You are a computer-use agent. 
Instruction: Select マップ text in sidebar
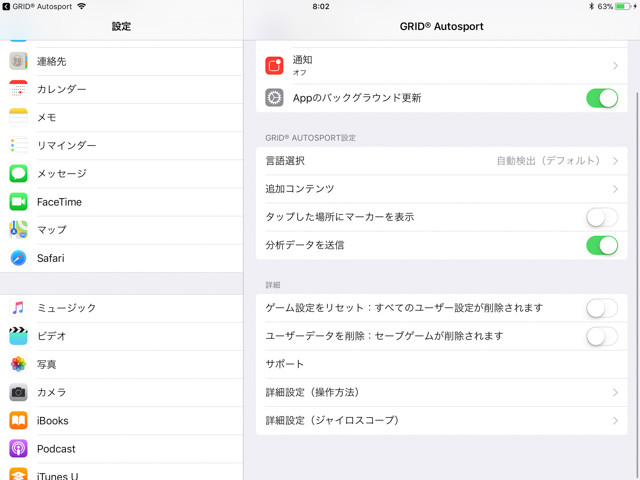coord(52,230)
